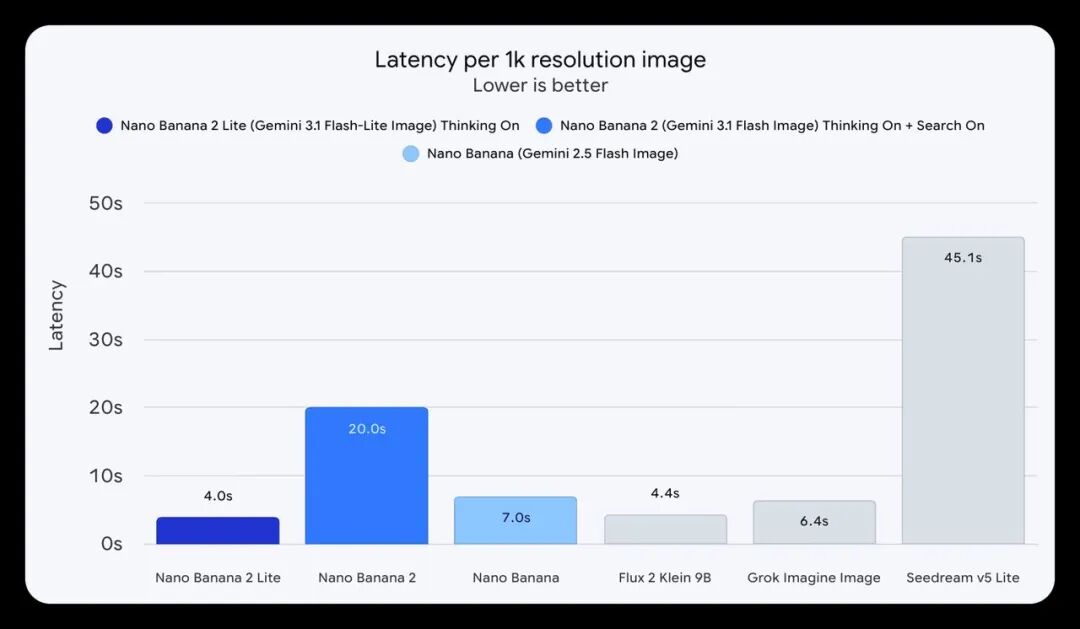Click the dark blue Nano Banana 2 Lite legend dot
Viewport: 1080px width, 629px height.
[x=104, y=125]
